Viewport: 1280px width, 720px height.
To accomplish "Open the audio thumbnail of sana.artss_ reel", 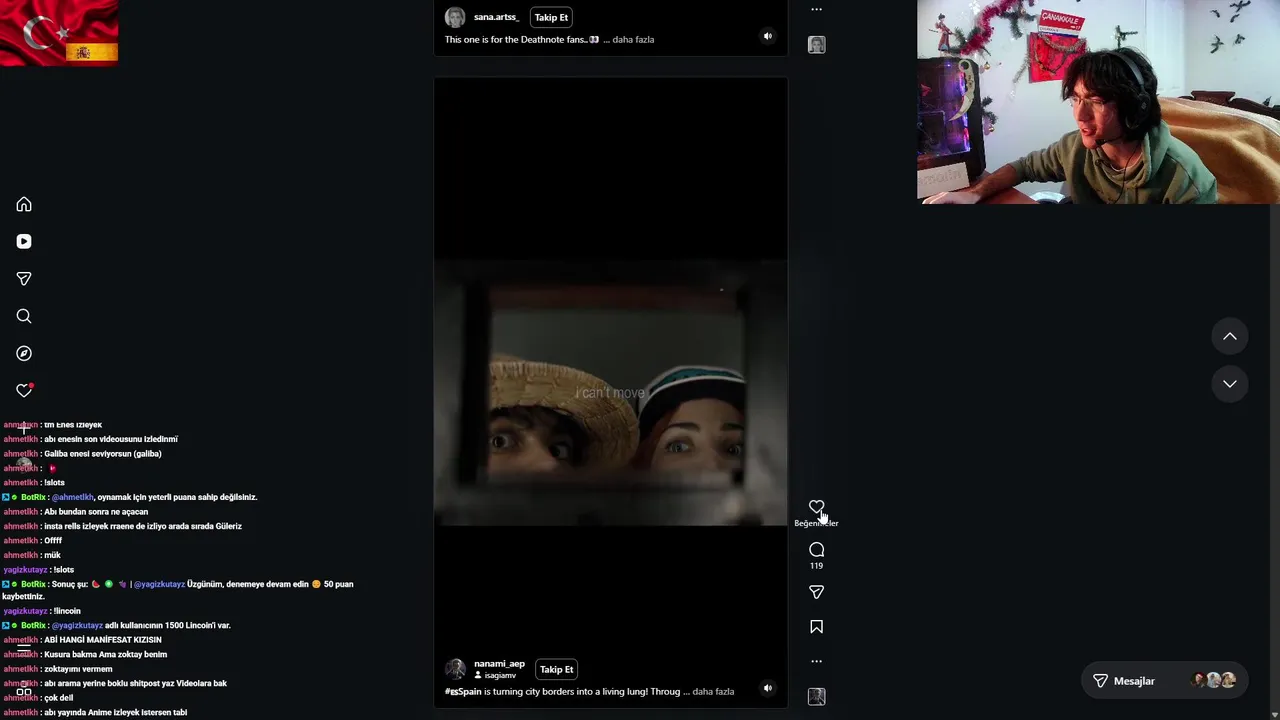I will click(816, 44).
